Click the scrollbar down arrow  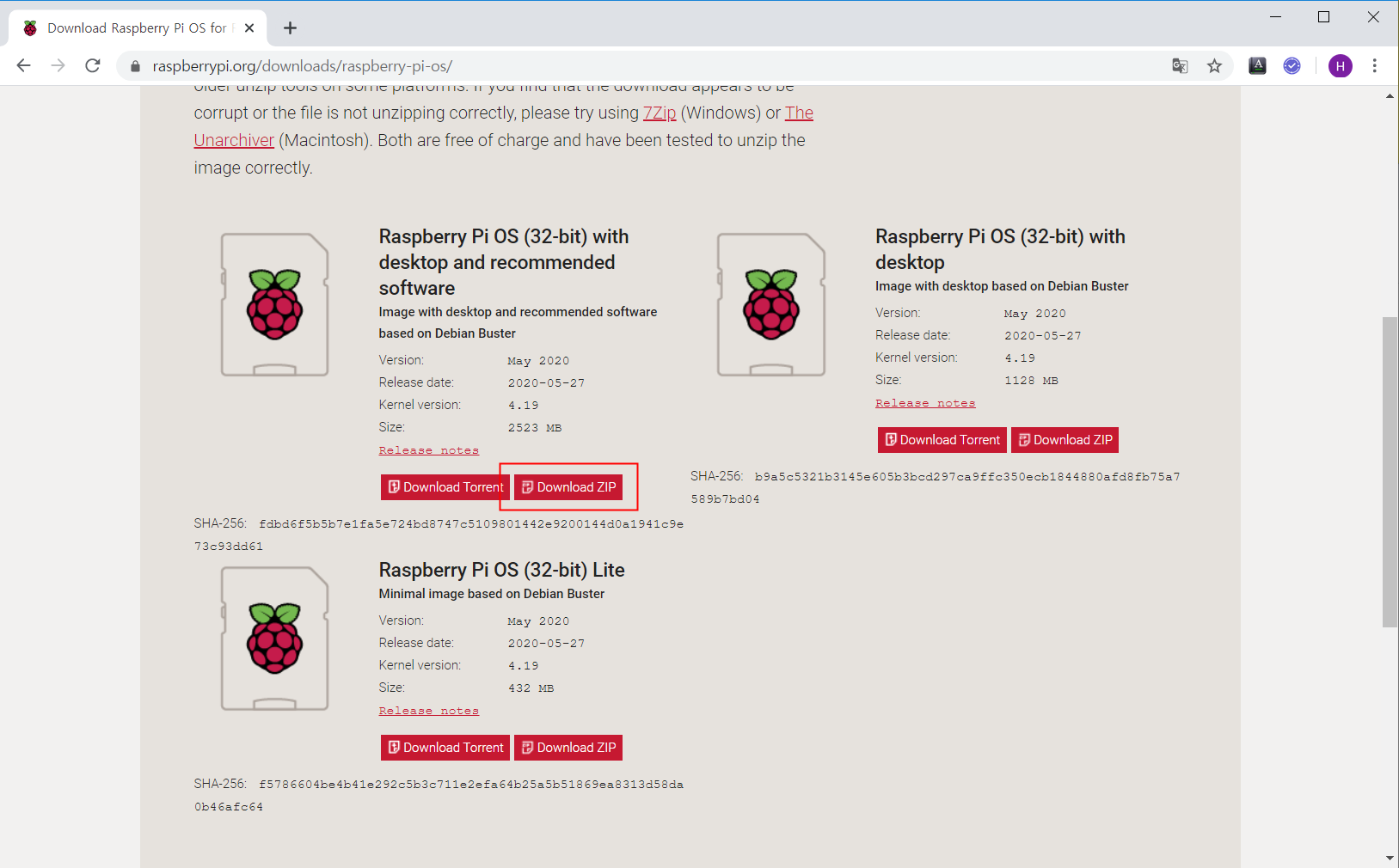point(1390,858)
